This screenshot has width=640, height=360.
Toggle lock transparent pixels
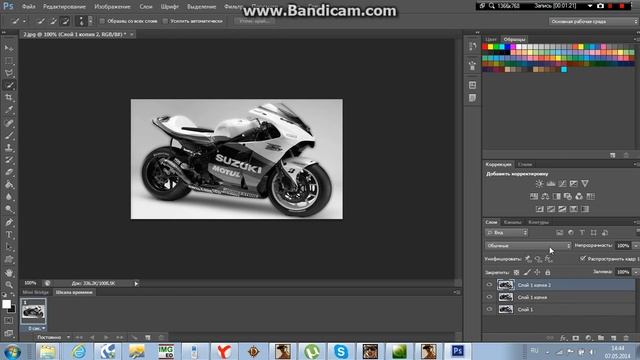(516, 272)
